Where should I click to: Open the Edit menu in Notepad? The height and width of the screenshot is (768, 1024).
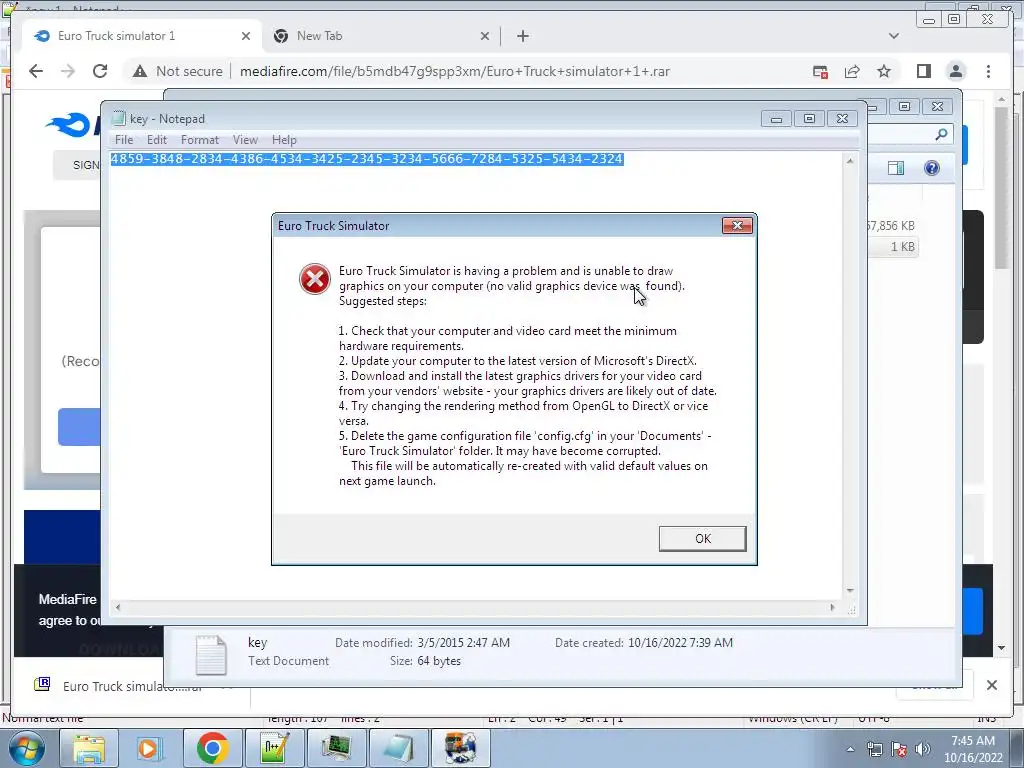[x=157, y=140]
